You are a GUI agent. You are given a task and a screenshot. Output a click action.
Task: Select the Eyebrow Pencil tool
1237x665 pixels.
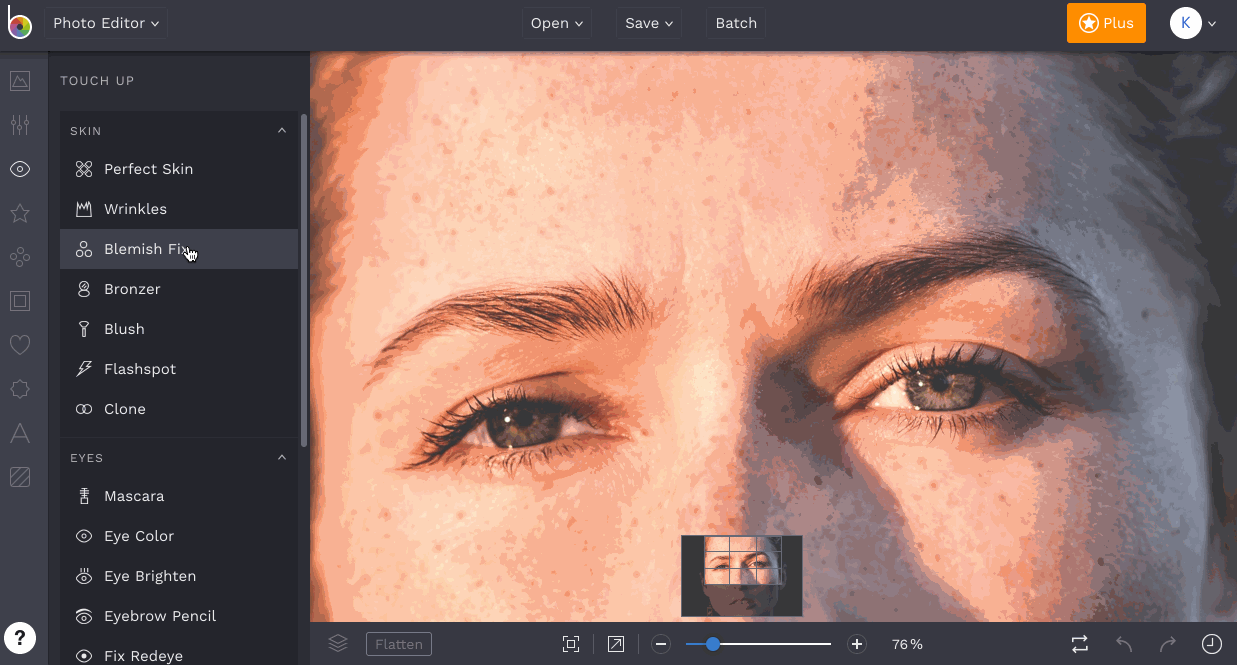(x=179, y=616)
